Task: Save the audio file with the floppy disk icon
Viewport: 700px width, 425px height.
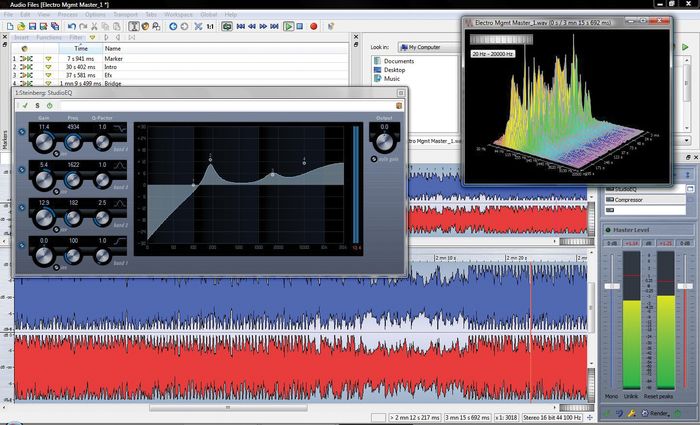Action: [32, 26]
